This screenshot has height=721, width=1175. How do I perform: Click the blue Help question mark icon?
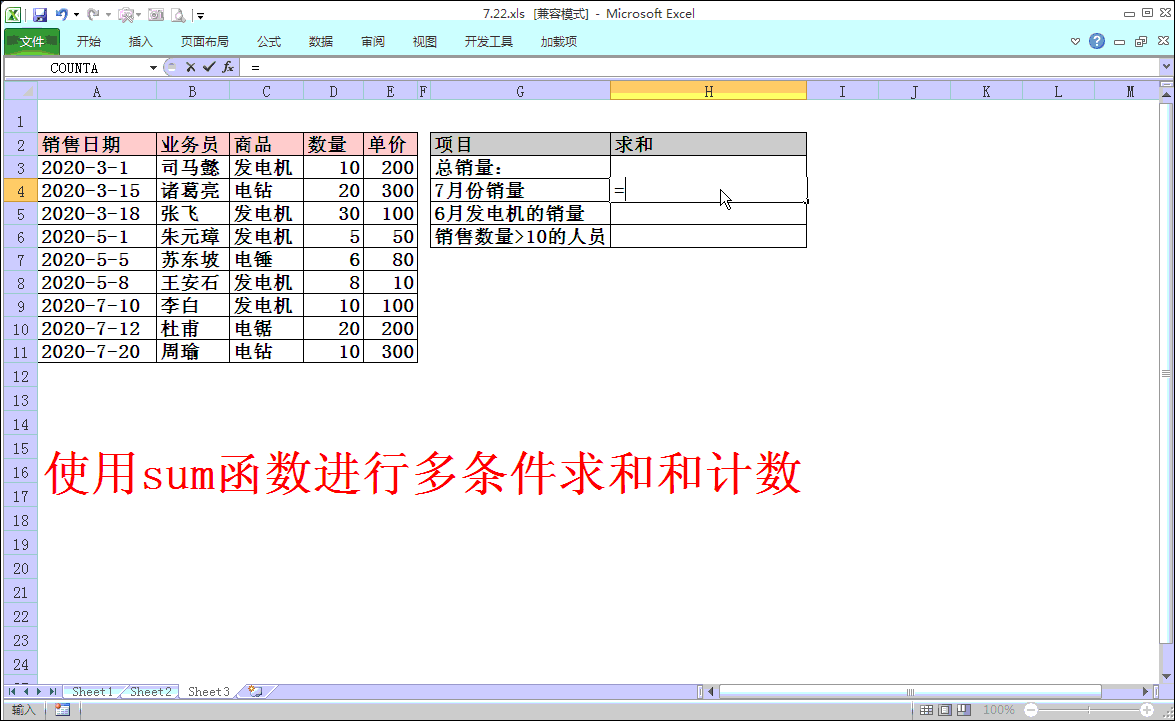[x=1097, y=41]
